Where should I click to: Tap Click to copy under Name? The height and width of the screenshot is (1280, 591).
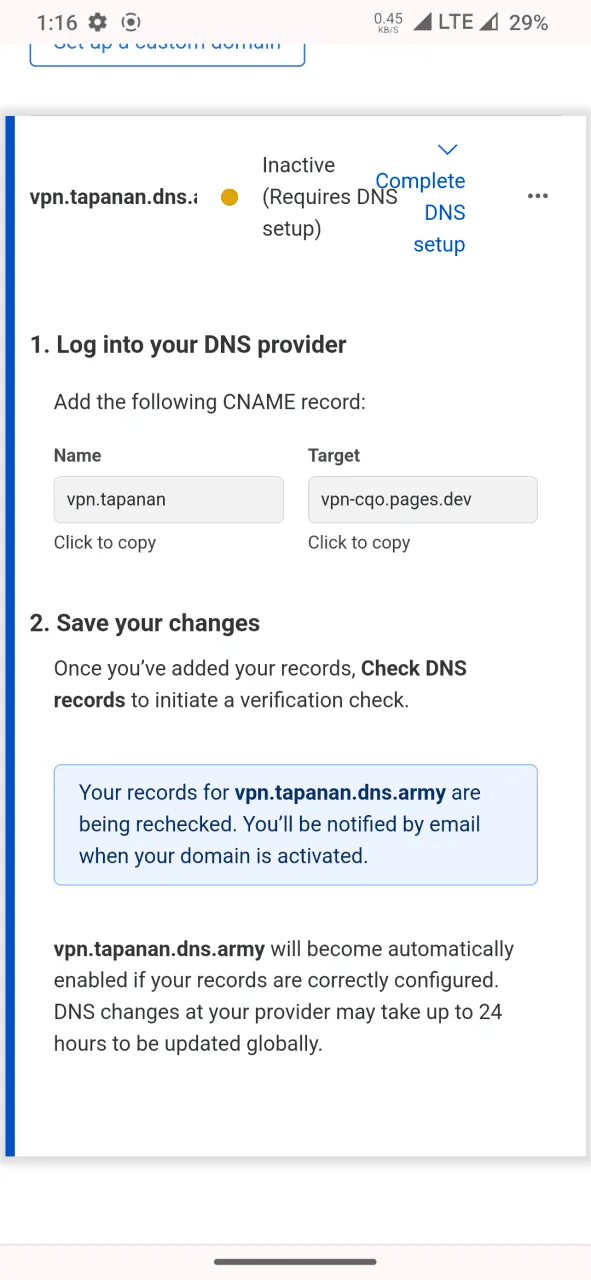(105, 542)
